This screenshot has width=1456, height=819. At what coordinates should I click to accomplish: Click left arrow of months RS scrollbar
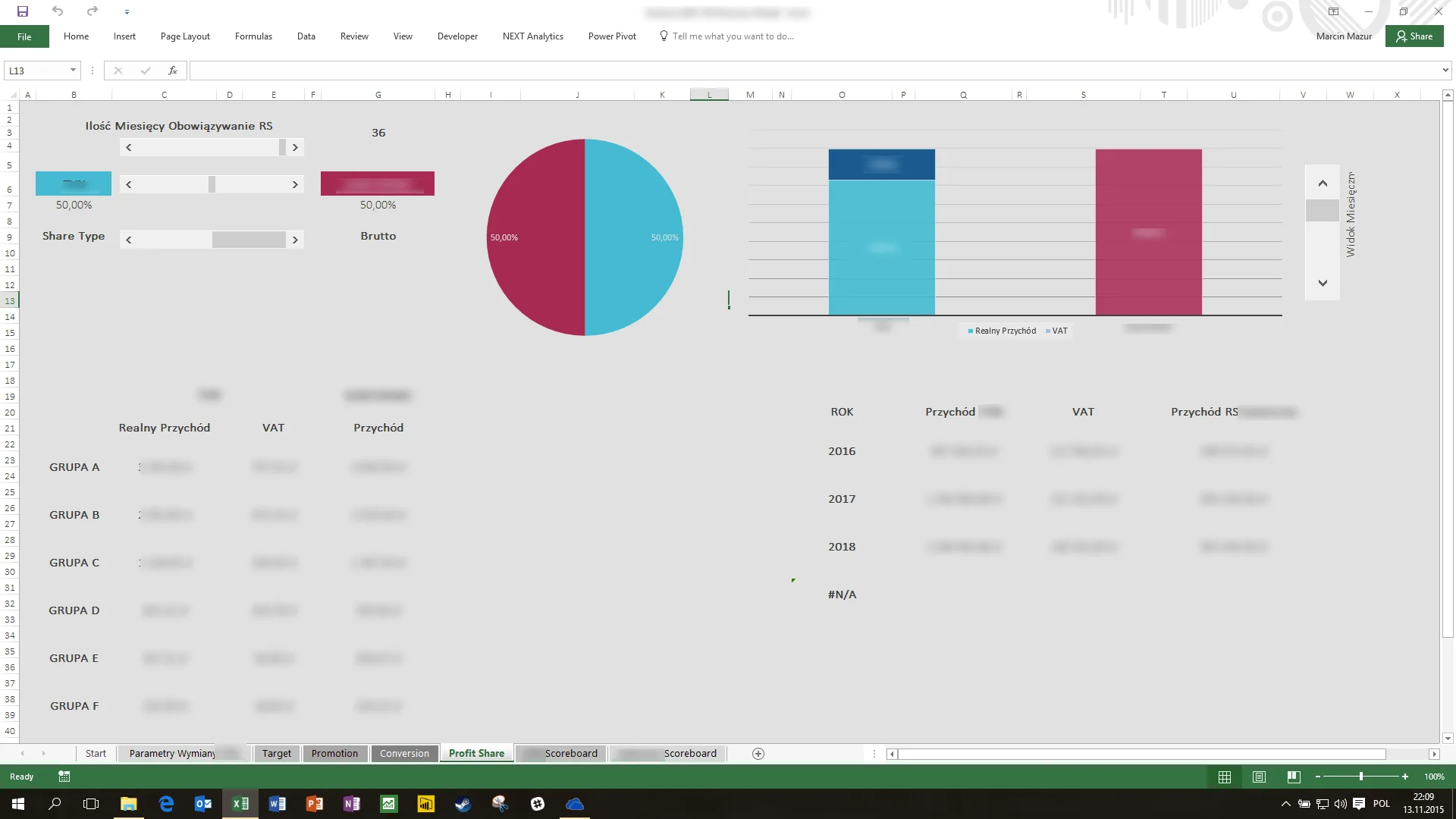click(129, 147)
